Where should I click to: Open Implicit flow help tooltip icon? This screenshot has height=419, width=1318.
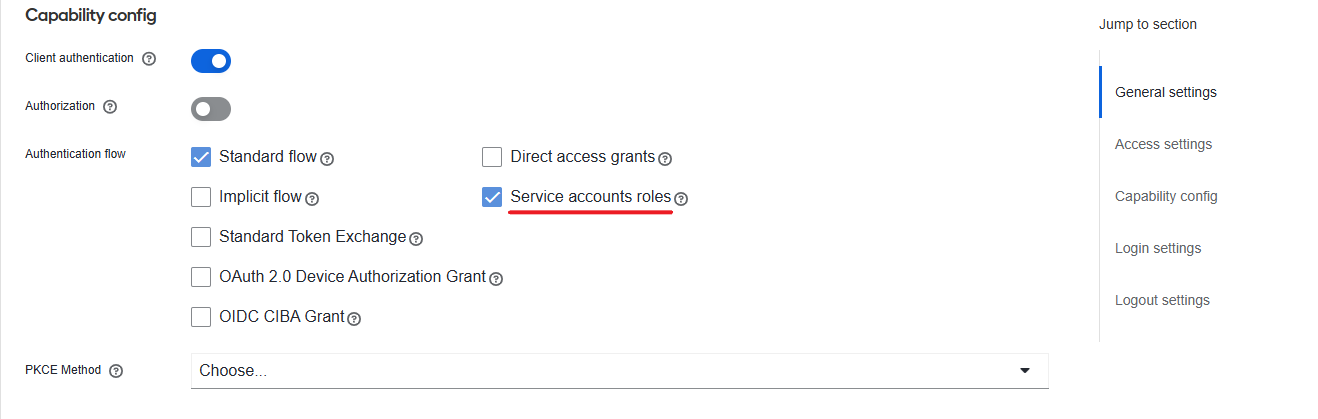pos(312,198)
